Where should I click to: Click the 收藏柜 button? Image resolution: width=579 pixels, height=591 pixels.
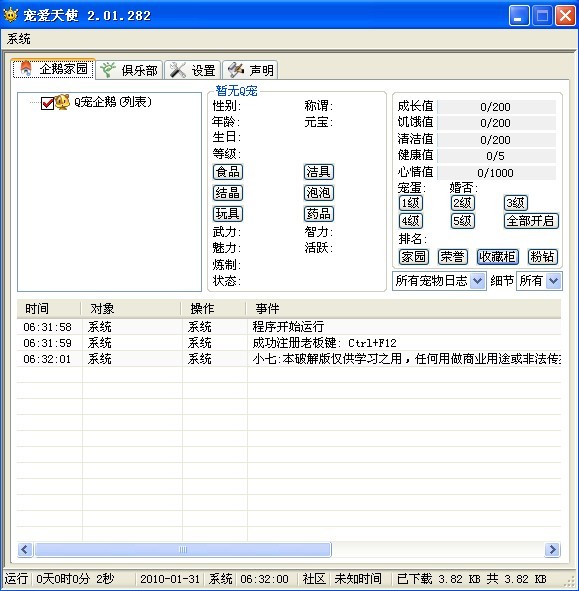[x=498, y=257]
